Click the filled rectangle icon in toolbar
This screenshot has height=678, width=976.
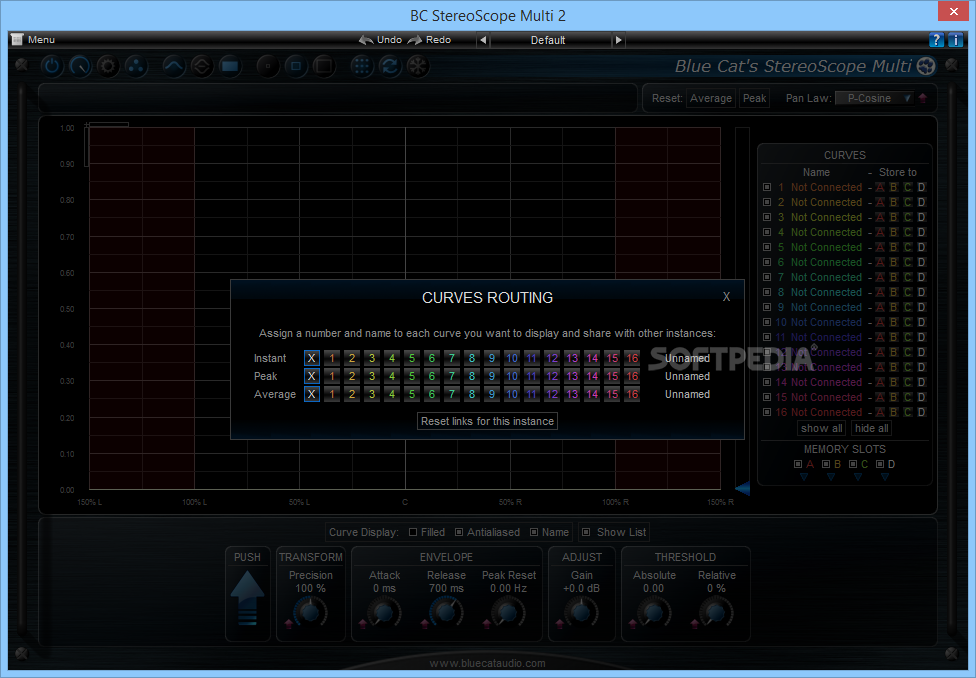pyautogui.click(x=230, y=66)
